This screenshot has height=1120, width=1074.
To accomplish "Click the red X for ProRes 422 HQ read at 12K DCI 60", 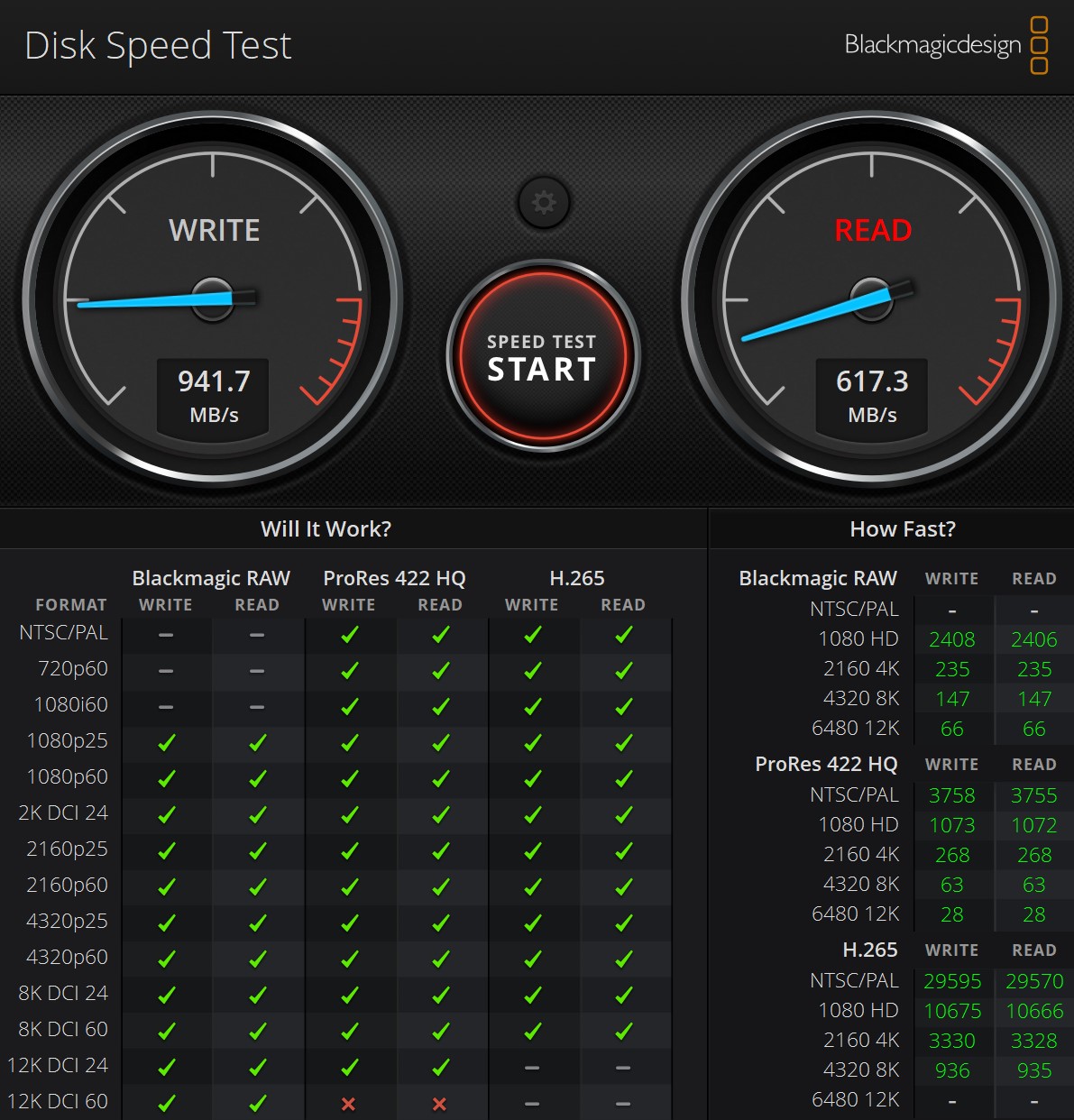I will 440,1104.
